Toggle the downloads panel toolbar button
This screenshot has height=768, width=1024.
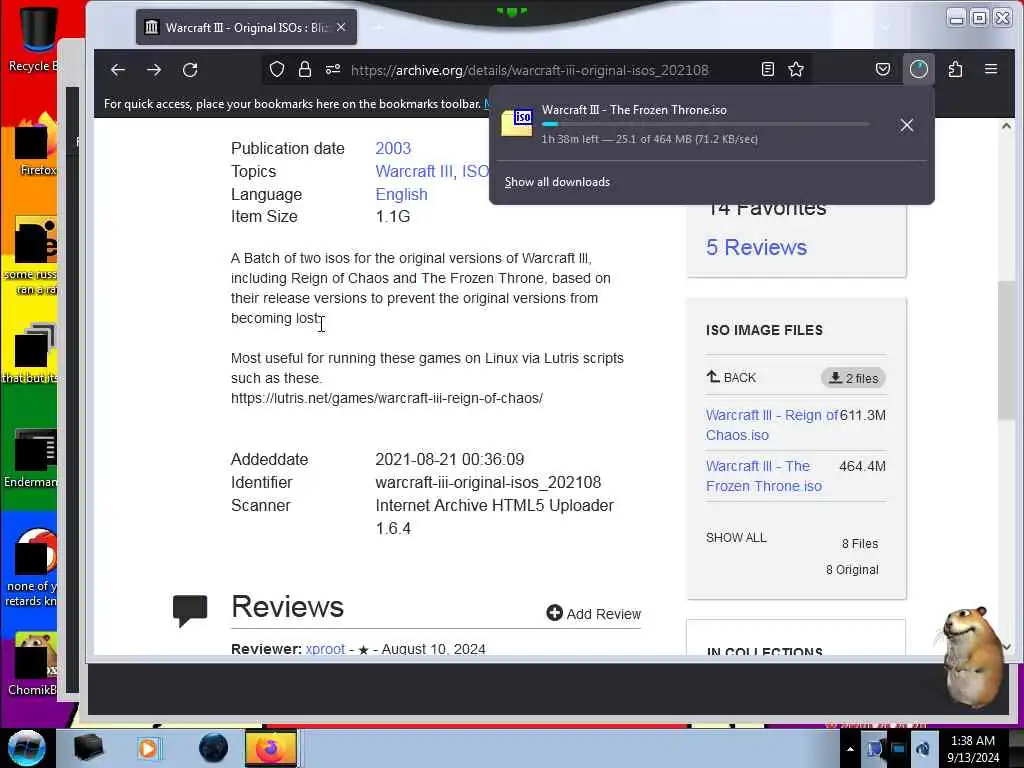[x=919, y=69]
